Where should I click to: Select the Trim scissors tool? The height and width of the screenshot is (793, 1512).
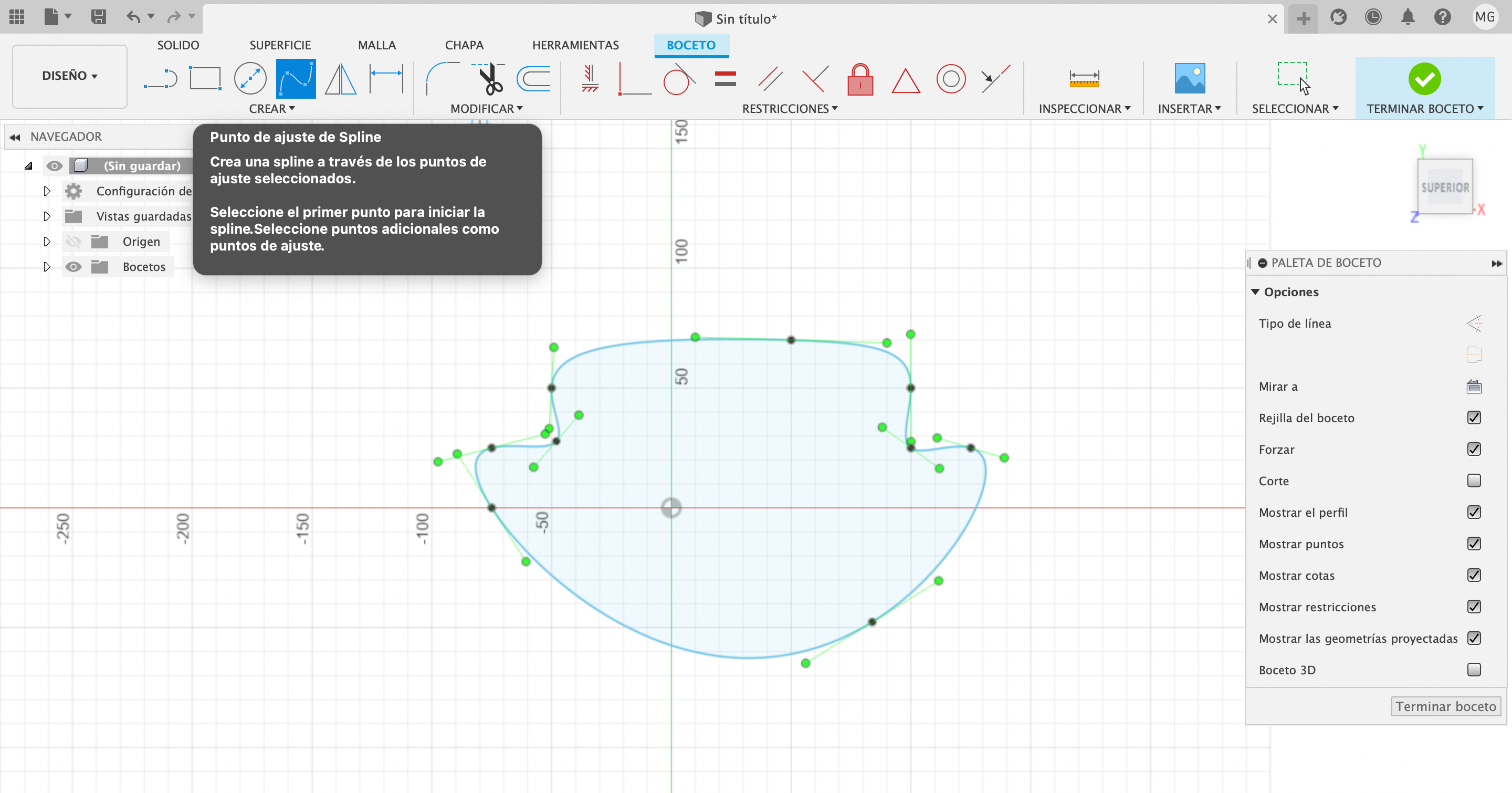[488, 79]
